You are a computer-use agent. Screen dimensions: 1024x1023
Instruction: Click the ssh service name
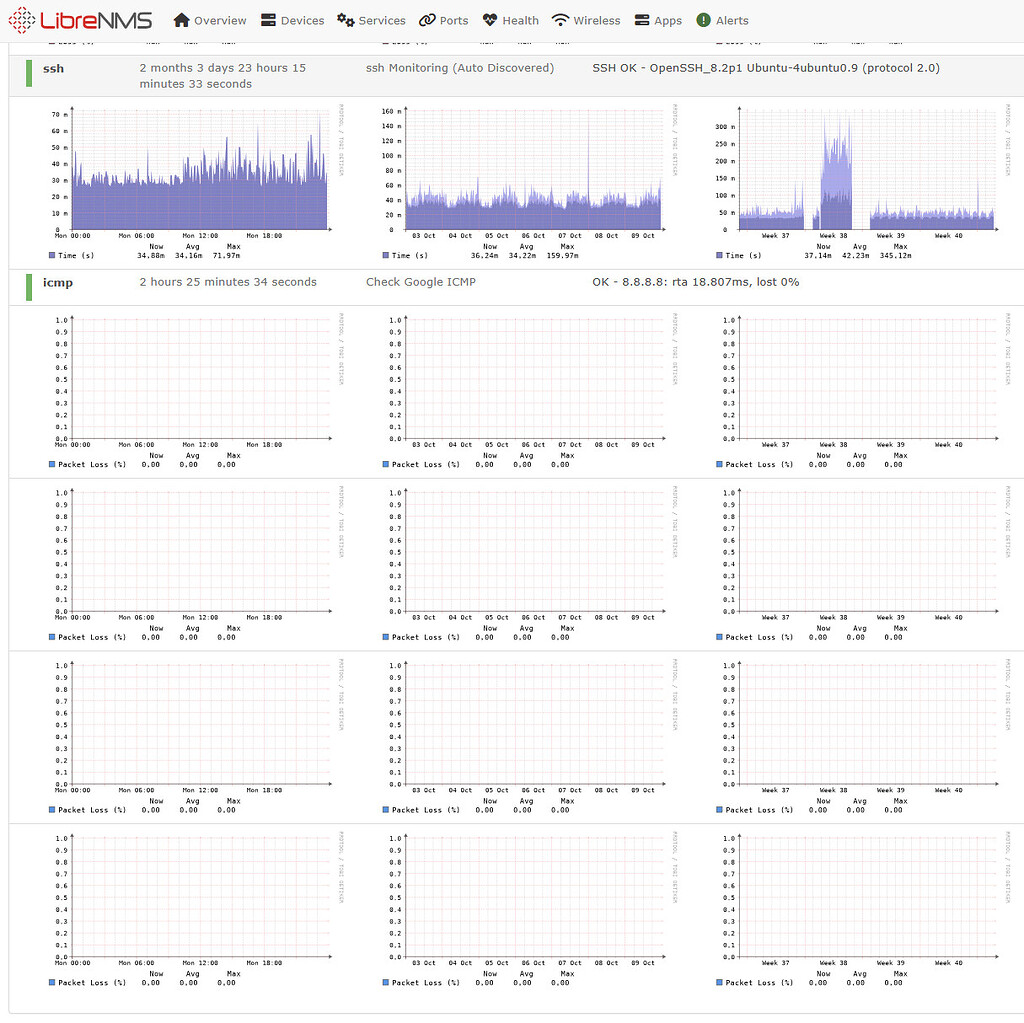click(53, 68)
